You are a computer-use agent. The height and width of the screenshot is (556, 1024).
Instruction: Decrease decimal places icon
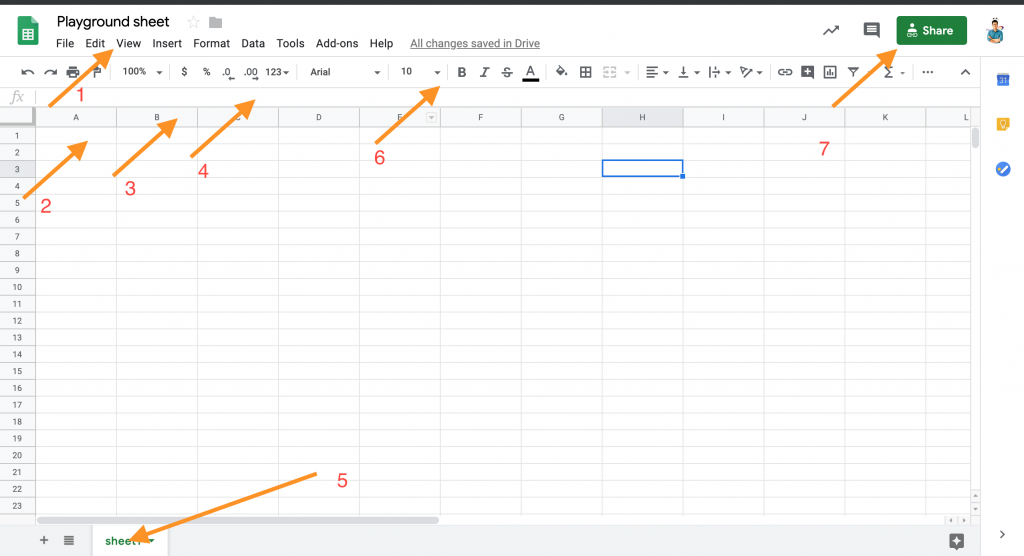(227, 73)
